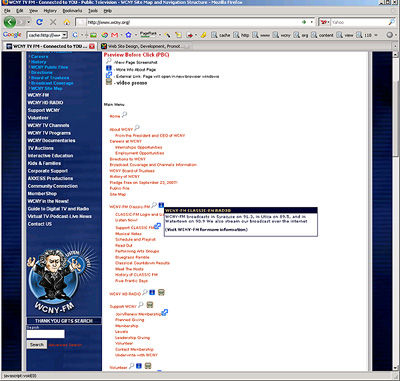Preview WCNY HD RADIO with magnifier icon

point(145,292)
